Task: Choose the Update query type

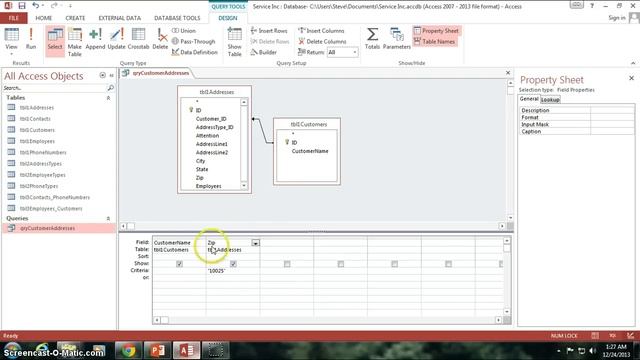Action: click(116, 38)
